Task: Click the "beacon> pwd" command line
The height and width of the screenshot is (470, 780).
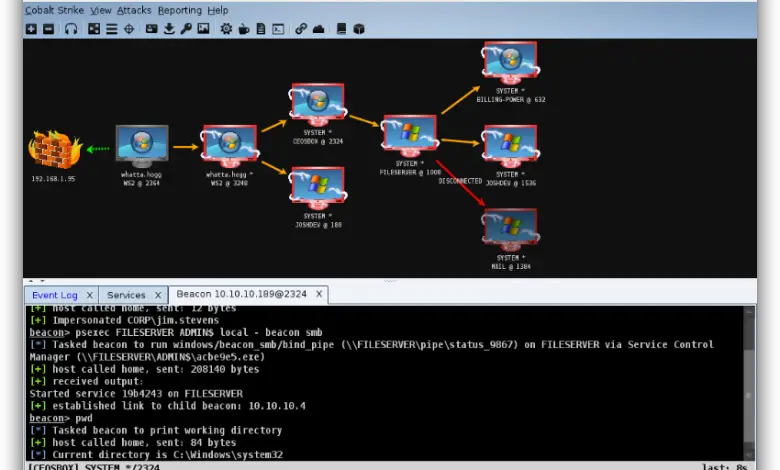Action: point(61,418)
